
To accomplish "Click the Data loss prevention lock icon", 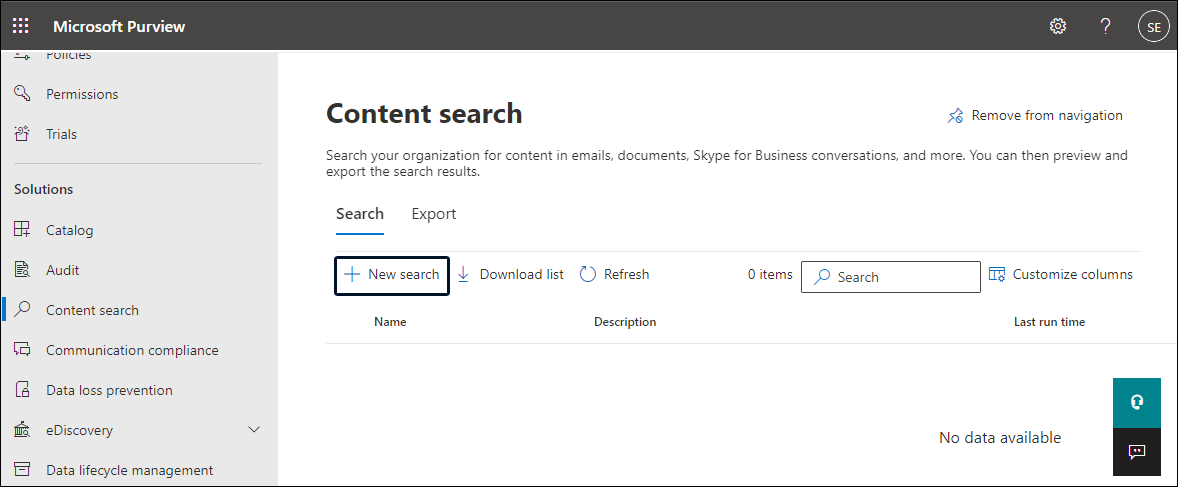I will click(x=23, y=390).
